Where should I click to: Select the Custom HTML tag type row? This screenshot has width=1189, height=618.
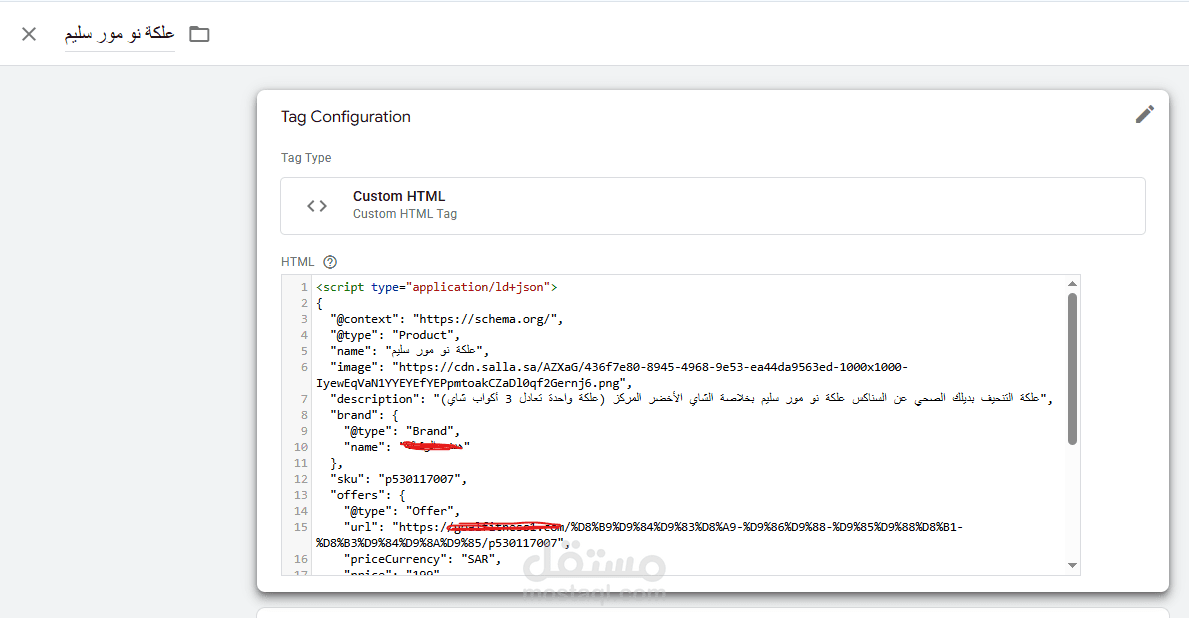click(x=713, y=205)
